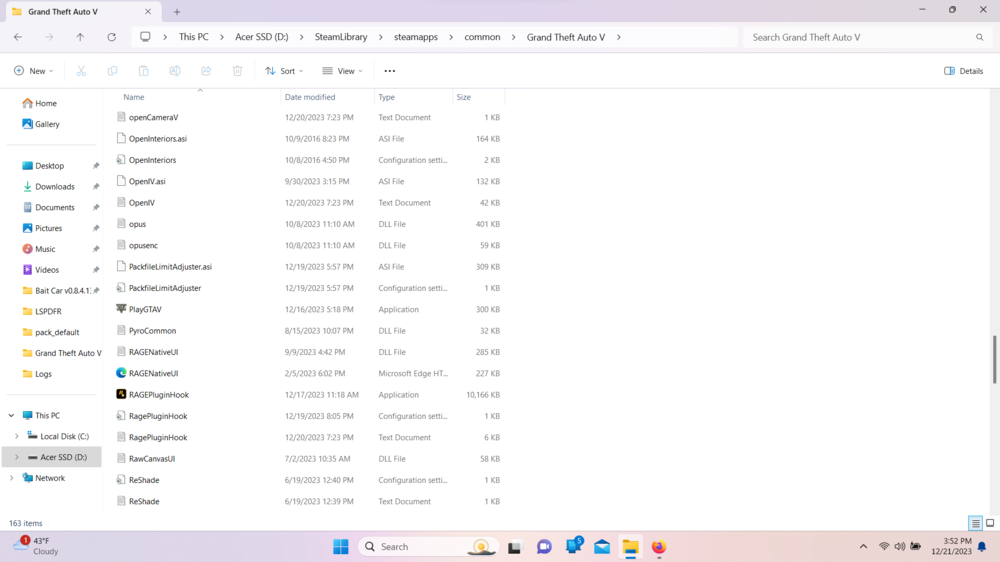The height and width of the screenshot is (562, 1000).
Task: Open the weather widget
Action: pyautogui.click(x=36, y=546)
